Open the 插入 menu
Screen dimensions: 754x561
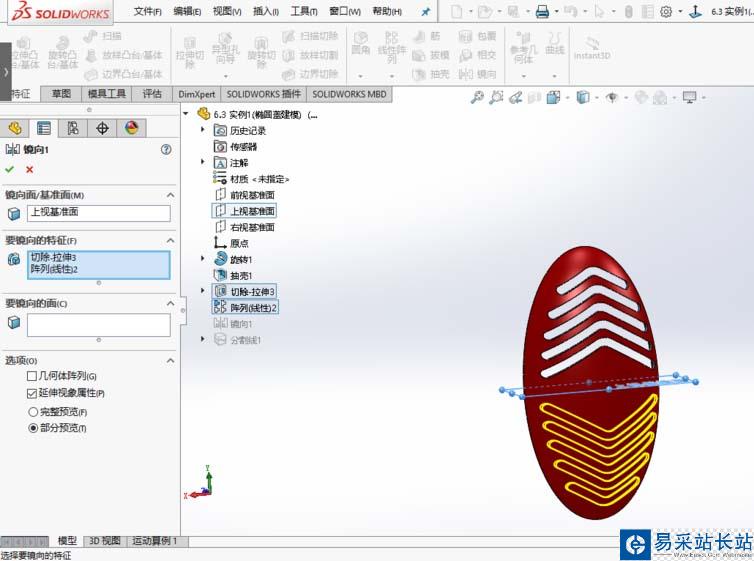(266, 11)
